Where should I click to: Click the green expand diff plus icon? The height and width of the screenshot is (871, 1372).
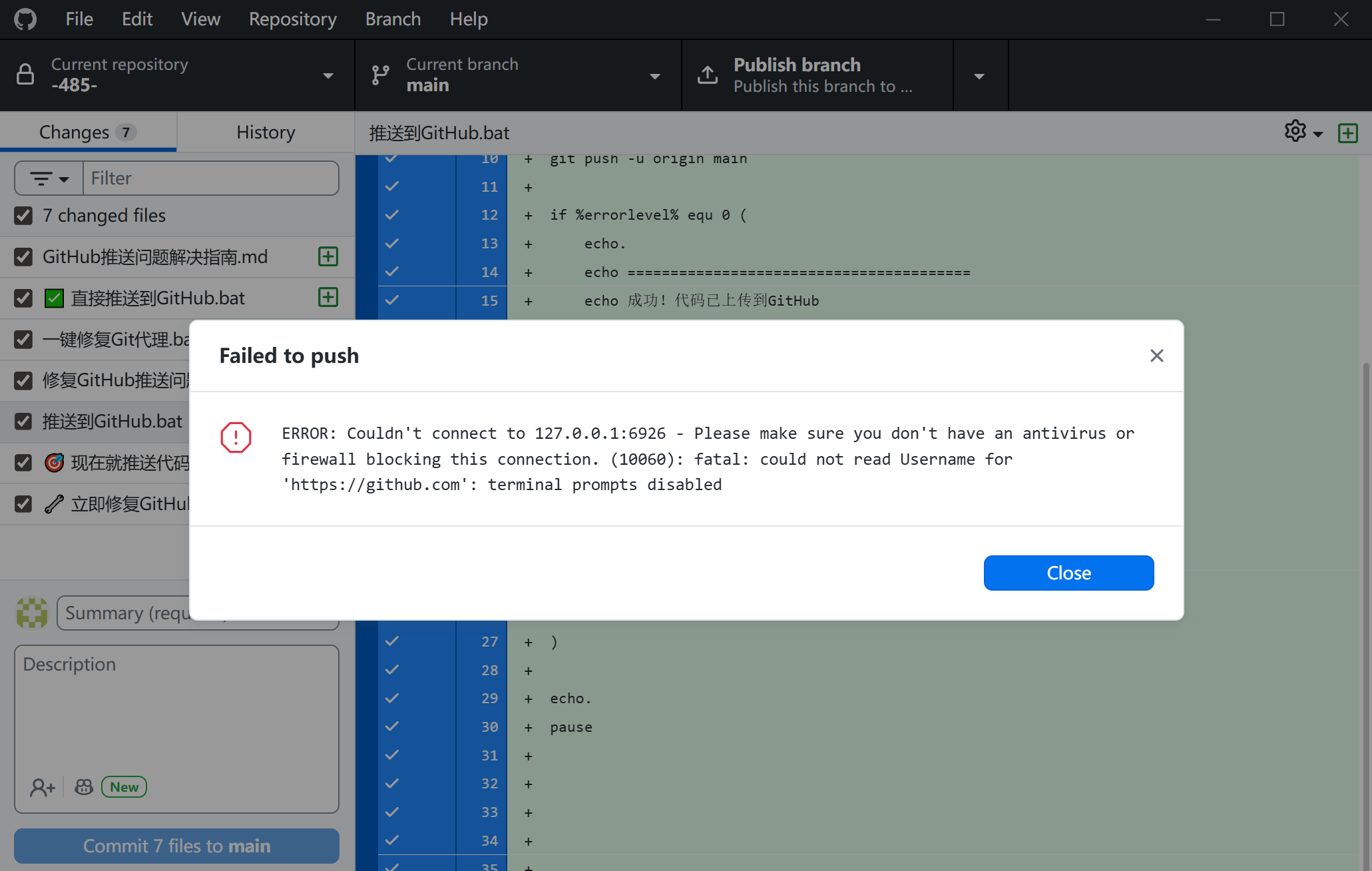pos(1348,133)
